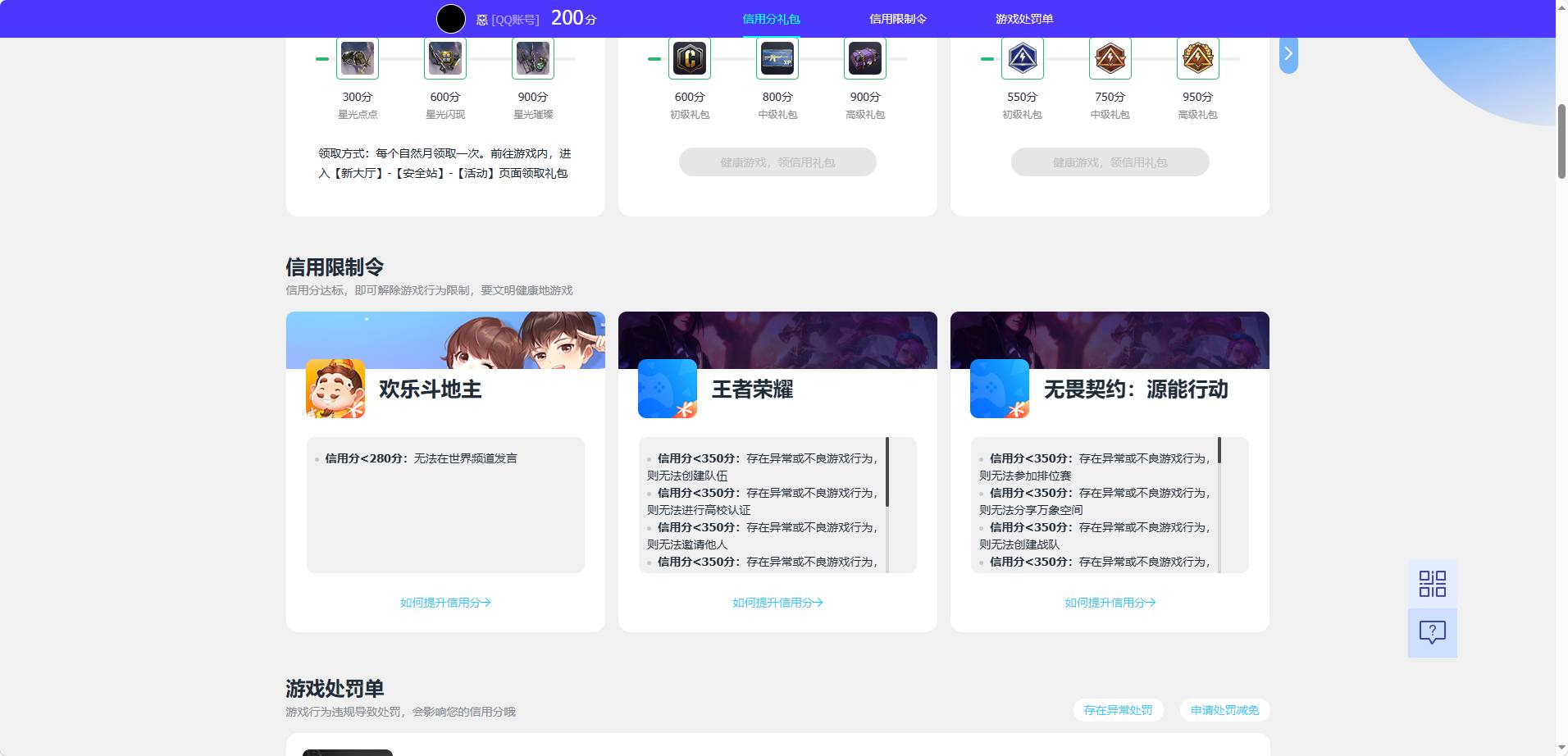Open the 无畏契约 card banner image

click(1110, 340)
